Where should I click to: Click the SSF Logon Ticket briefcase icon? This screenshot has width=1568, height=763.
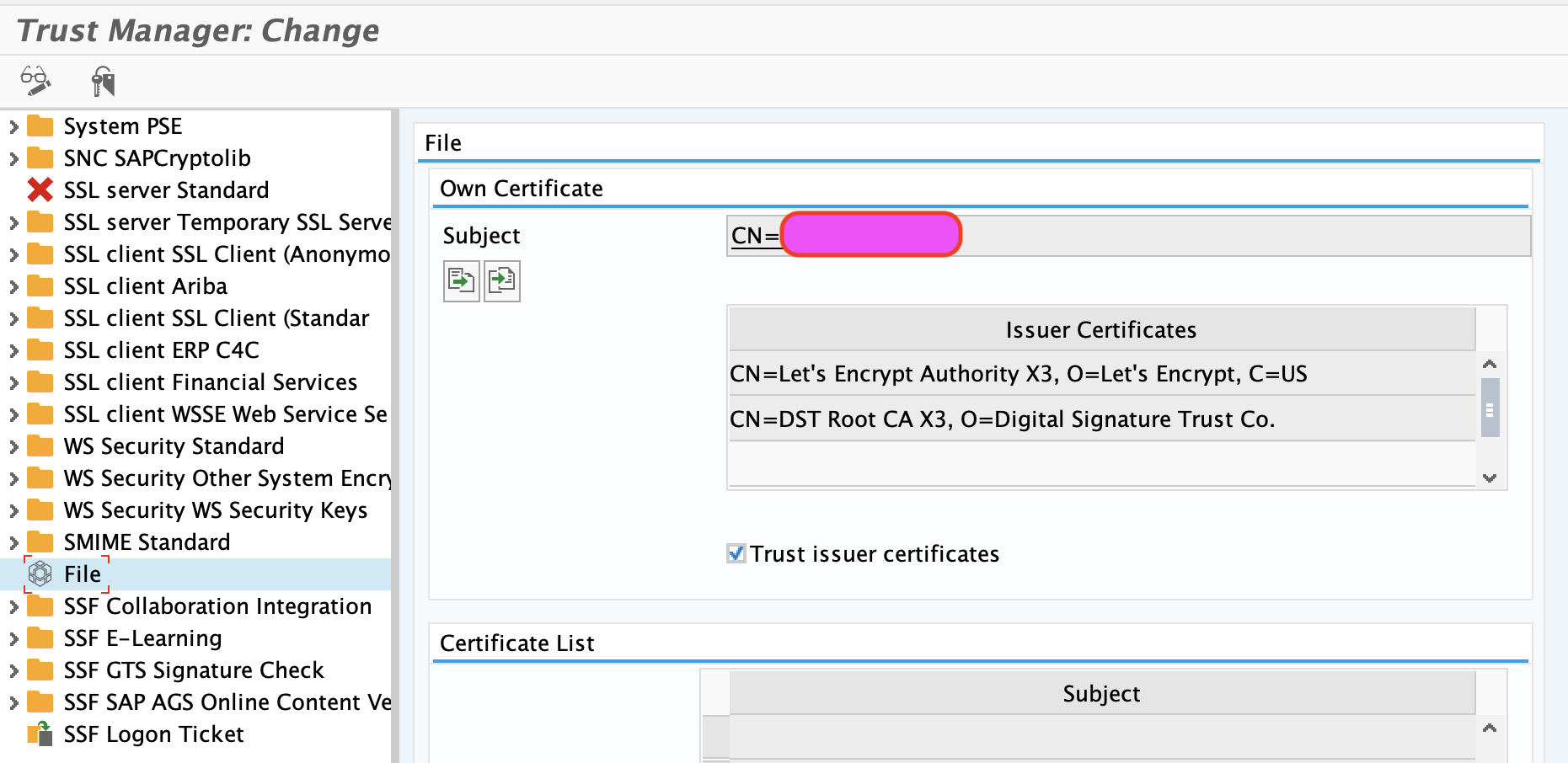40,734
